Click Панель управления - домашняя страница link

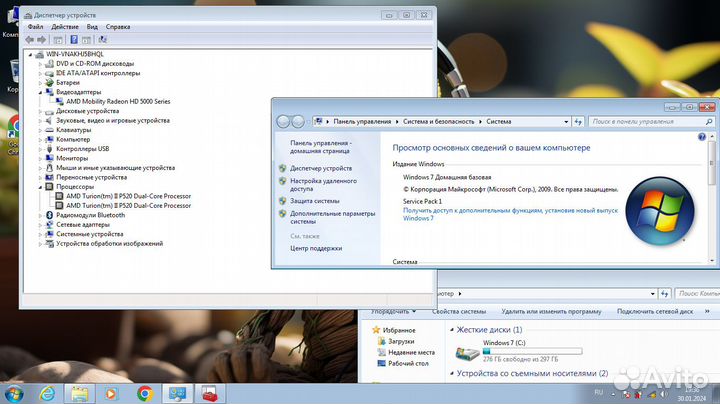point(321,147)
